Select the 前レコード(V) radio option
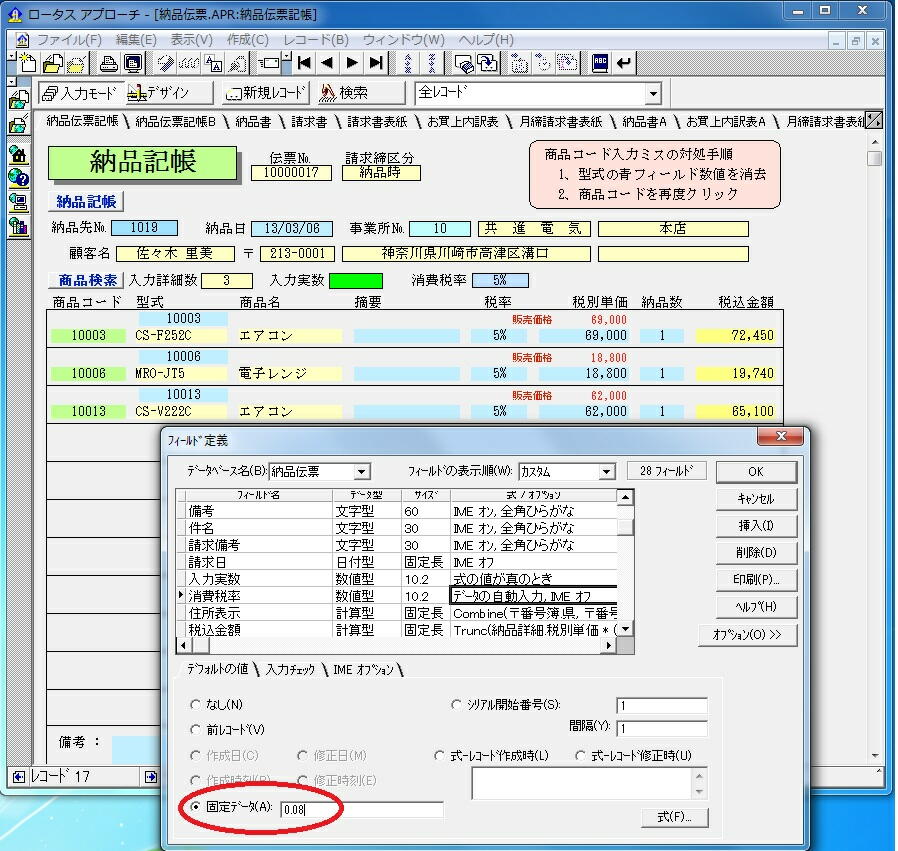Screen dimensions: 898x851 195,729
